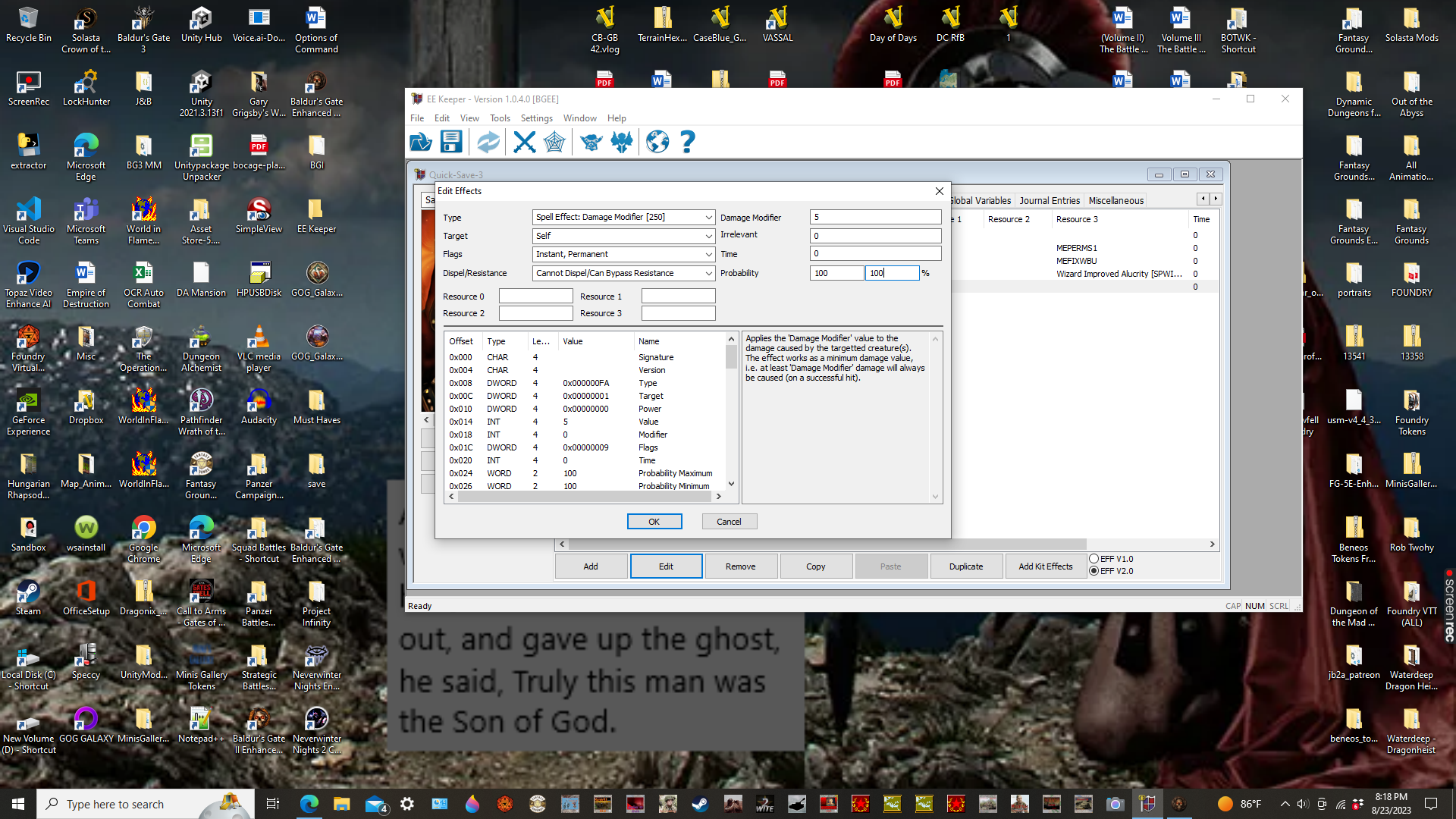Open Unity Hub desktop icon
Image resolution: width=1456 pixels, height=819 pixels.
(x=201, y=25)
